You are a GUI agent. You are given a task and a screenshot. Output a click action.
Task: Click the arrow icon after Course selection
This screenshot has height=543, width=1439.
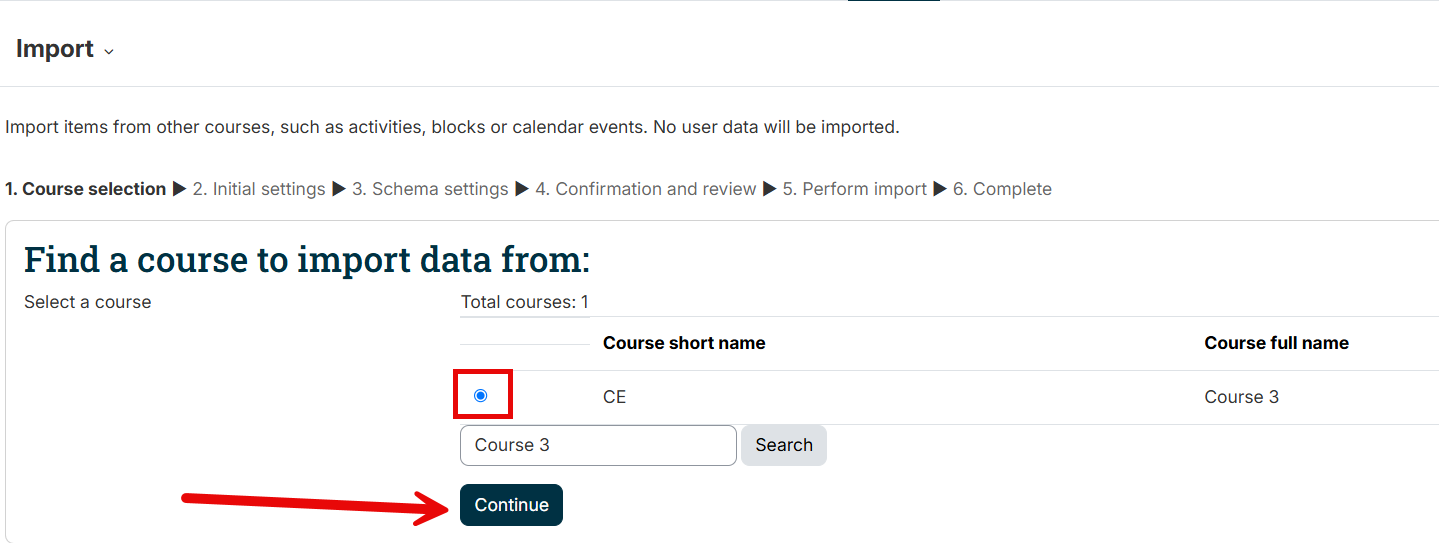179,189
